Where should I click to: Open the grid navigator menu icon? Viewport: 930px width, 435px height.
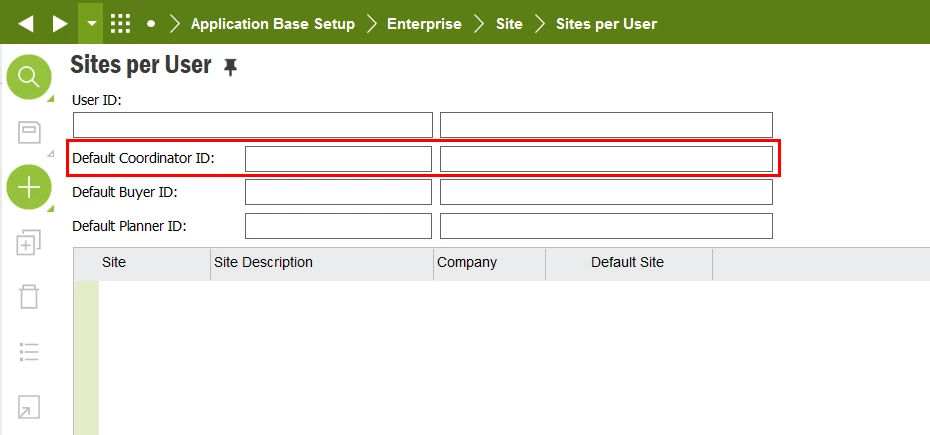120,24
